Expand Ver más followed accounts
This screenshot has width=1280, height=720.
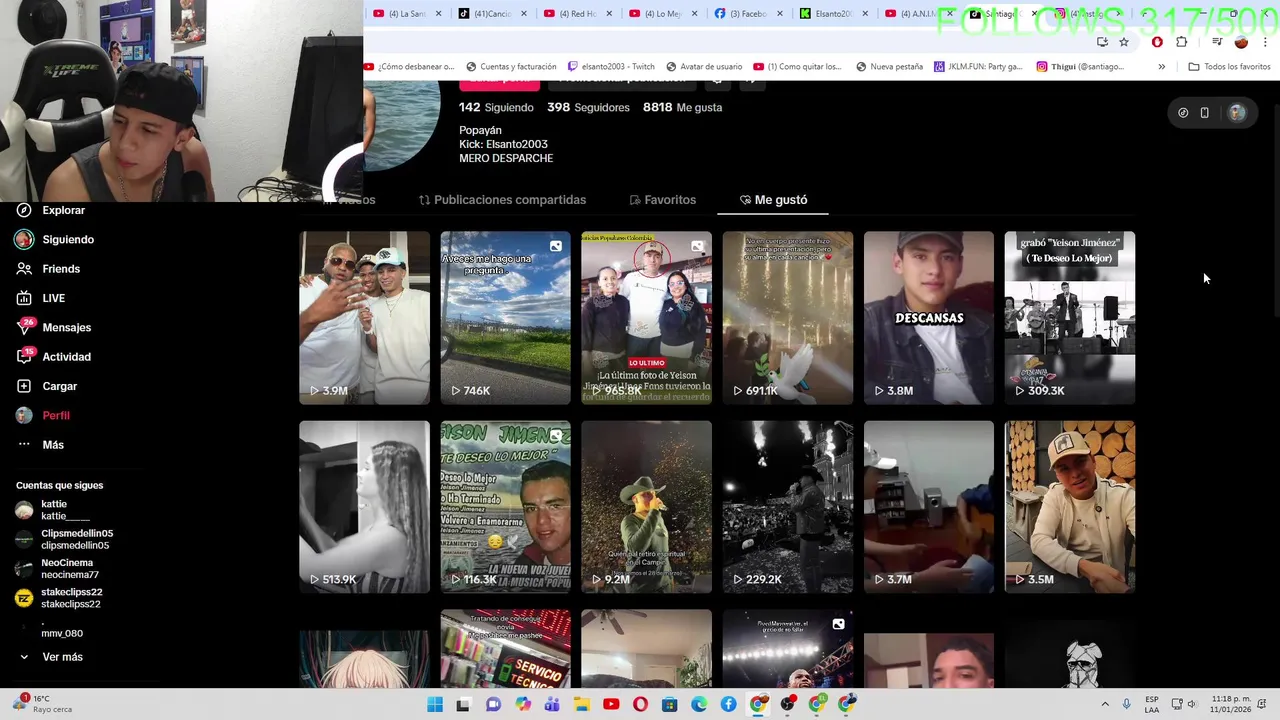52,657
